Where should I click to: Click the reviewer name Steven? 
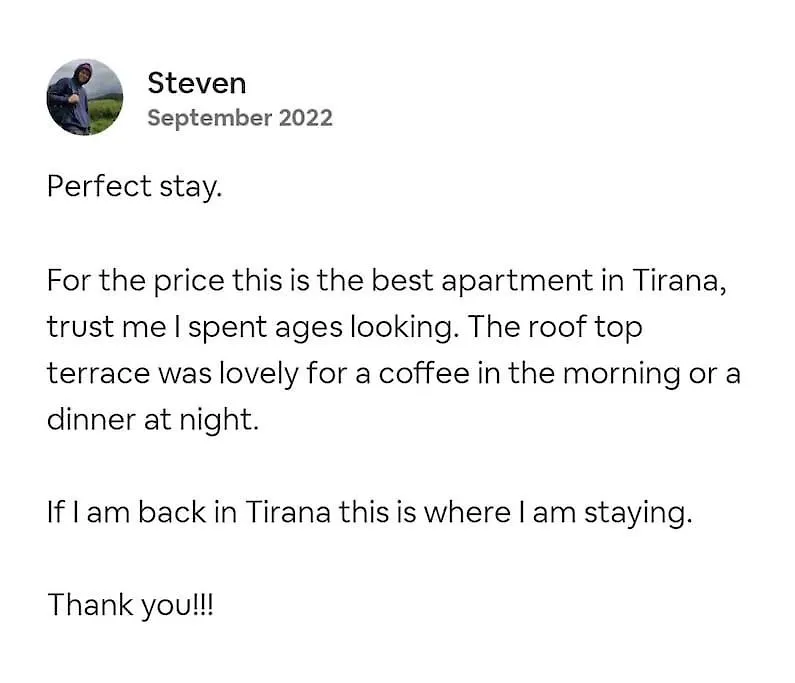click(197, 84)
